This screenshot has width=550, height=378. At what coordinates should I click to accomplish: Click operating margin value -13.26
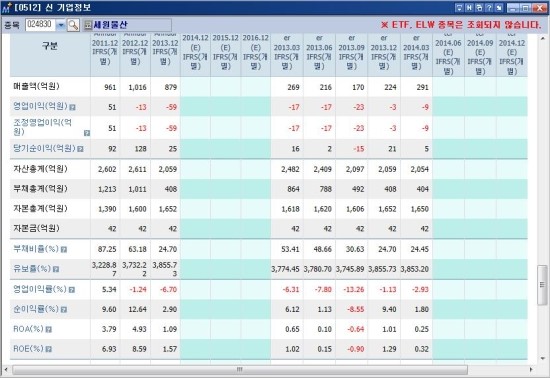(x=354, y=290)
